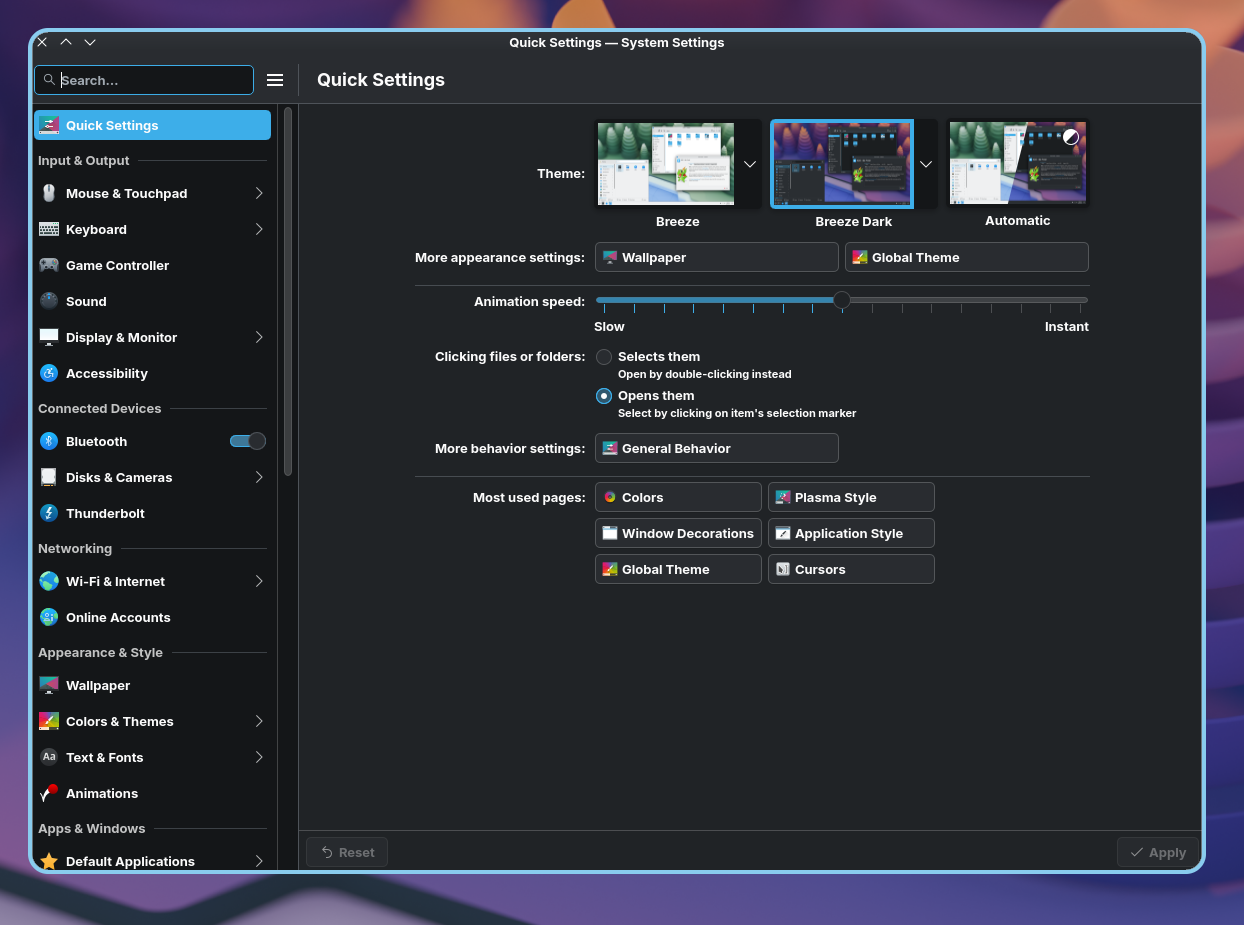
Task: Click the General Behavior button icon
Action: click(x=610, y=448)
